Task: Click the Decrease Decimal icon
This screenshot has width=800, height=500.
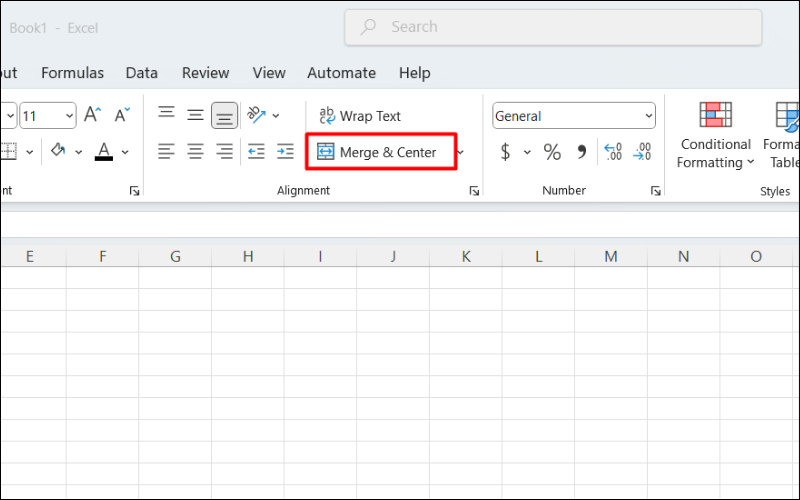Action: pyautogui.click(x=643, y=152)
